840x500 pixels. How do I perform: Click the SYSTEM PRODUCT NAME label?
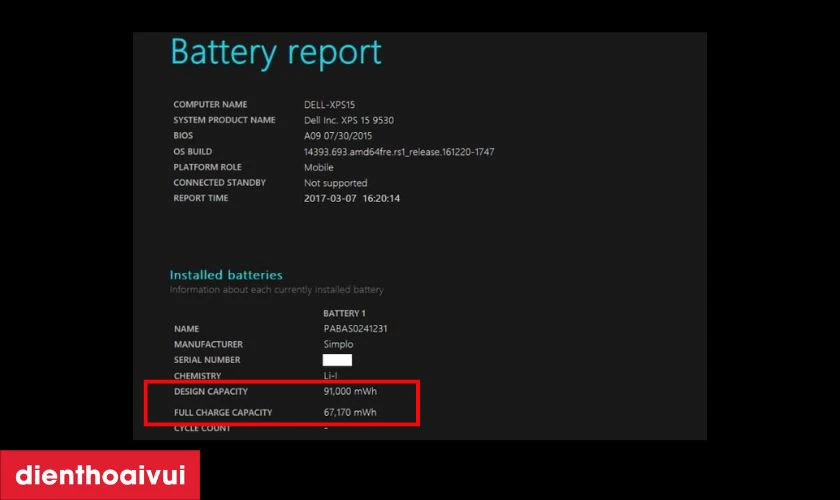pos(224,120)
